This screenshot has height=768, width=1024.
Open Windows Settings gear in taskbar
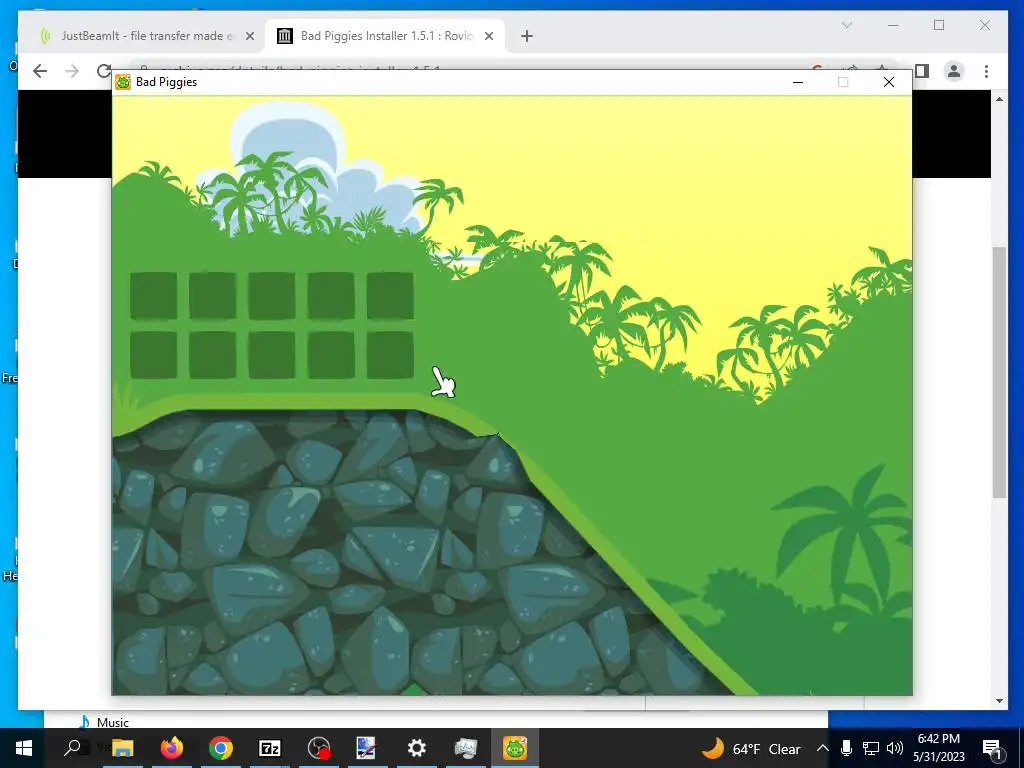coord(417,748)
